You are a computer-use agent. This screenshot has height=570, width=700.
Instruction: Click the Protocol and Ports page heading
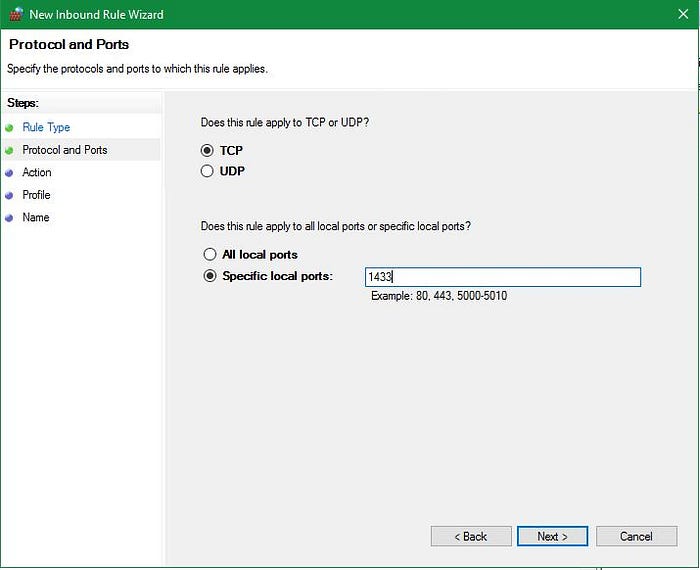(69, 45)
